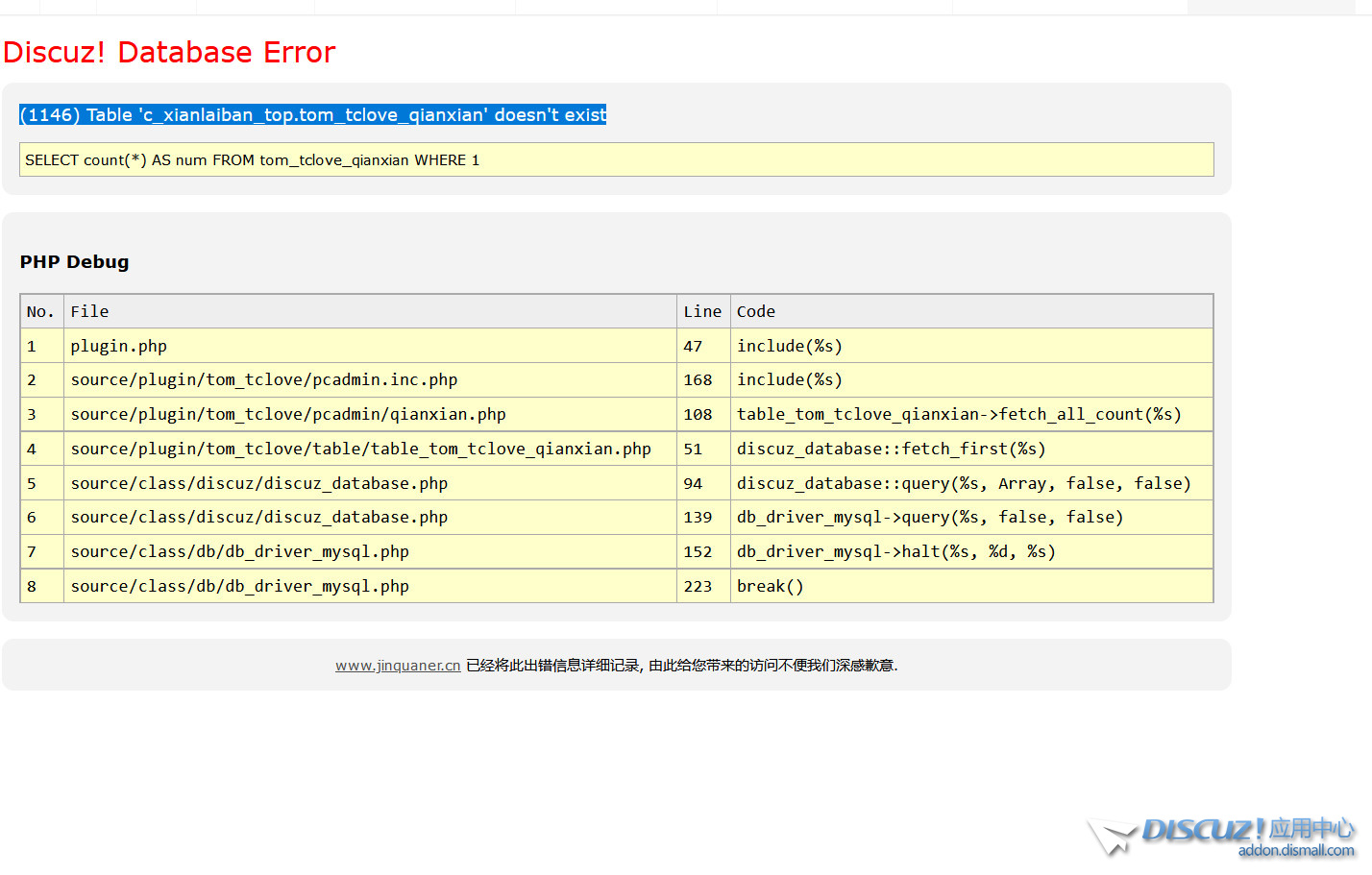Click the Code column header
The image size is (1372, 875).
coord(756,312)
